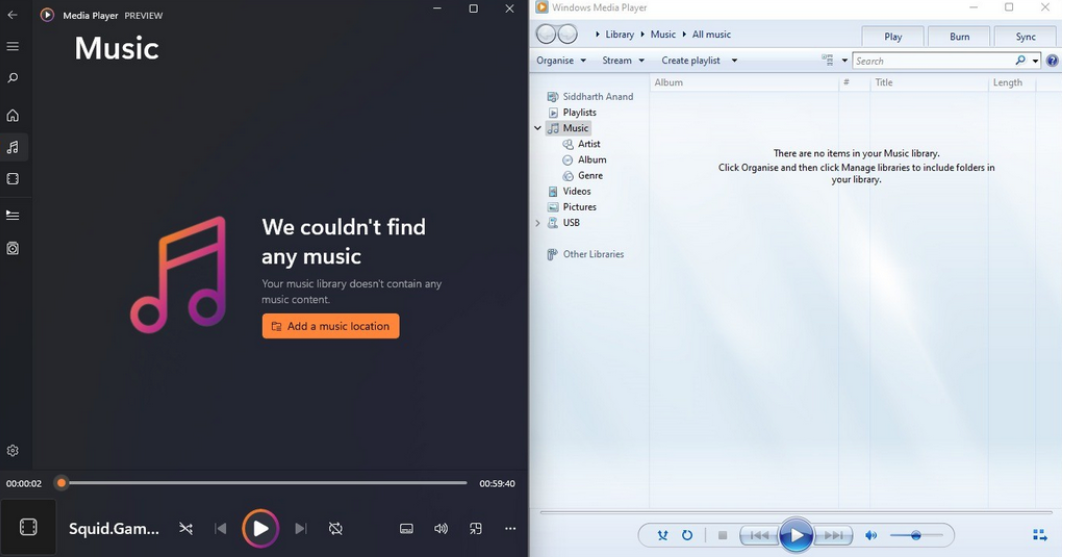Click Create playlist button
The height and width of the screenshot is (557, 1067).
click(x=690, y=61)
